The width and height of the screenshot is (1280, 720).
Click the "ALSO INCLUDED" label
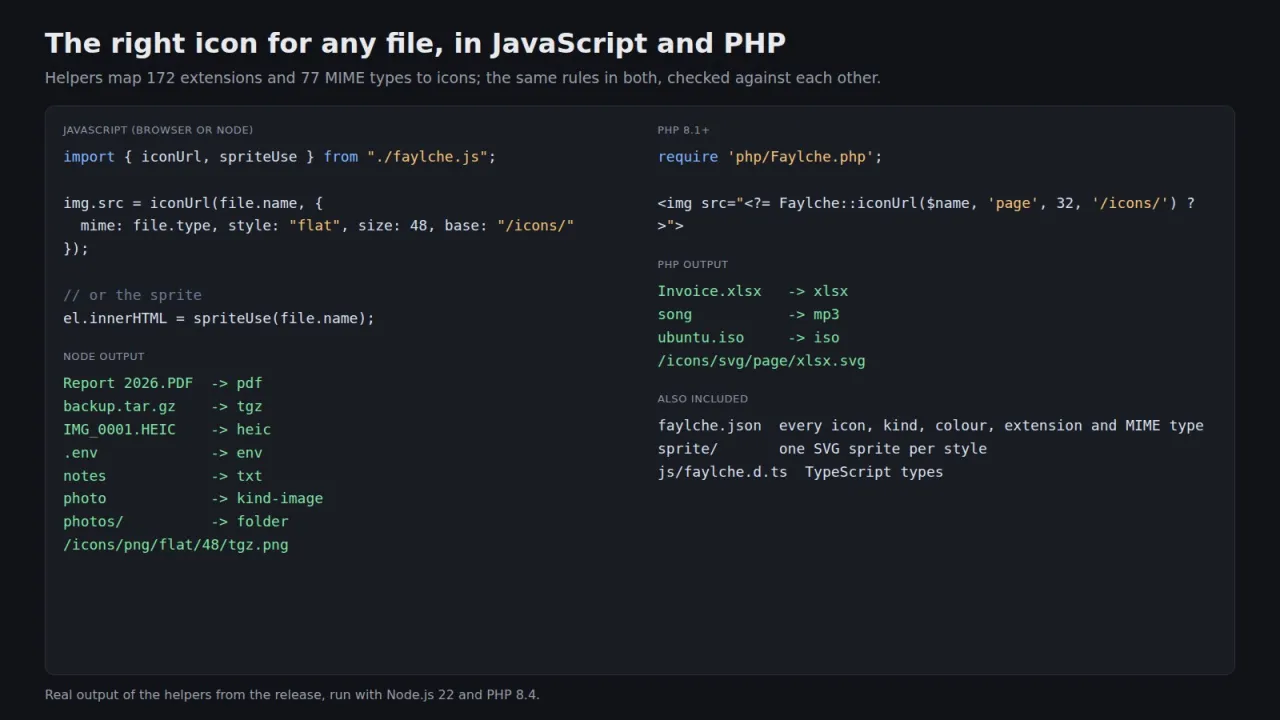point(703,399)
